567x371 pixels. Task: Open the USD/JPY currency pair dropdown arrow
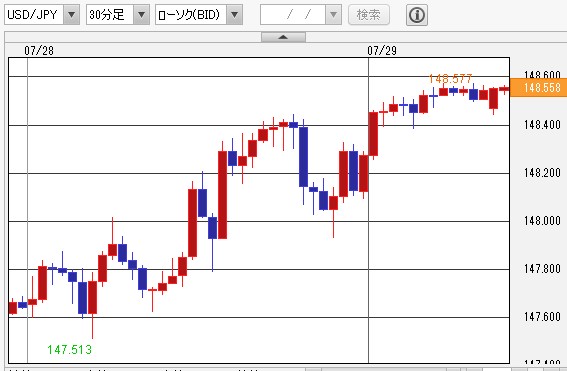pos(72,15)
